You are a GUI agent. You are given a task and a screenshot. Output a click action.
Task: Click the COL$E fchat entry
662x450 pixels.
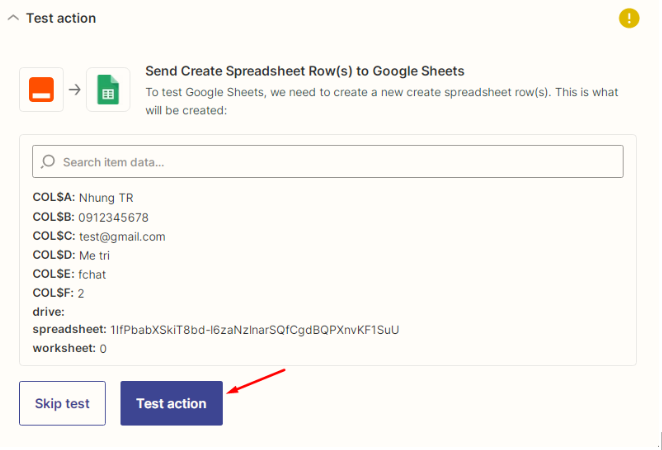69,274
